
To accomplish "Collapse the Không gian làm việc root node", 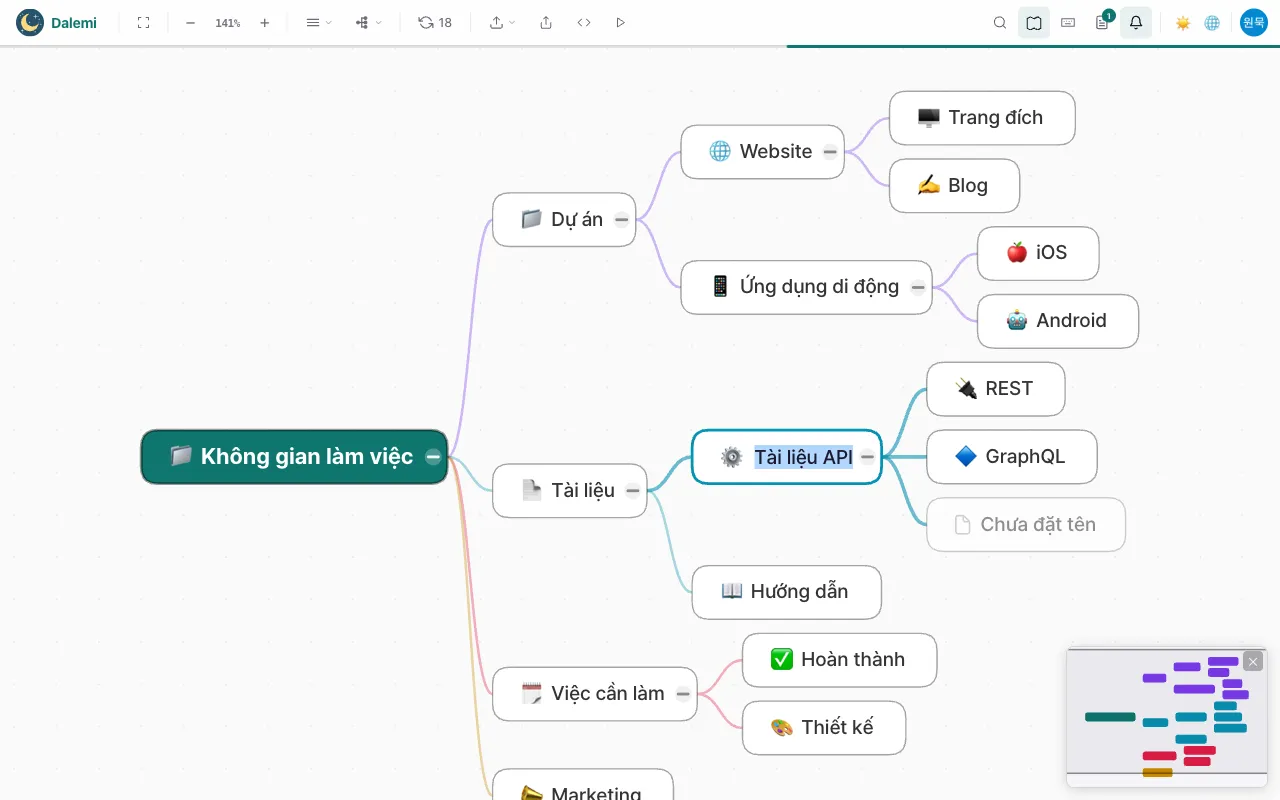I will tap(433, 457).
